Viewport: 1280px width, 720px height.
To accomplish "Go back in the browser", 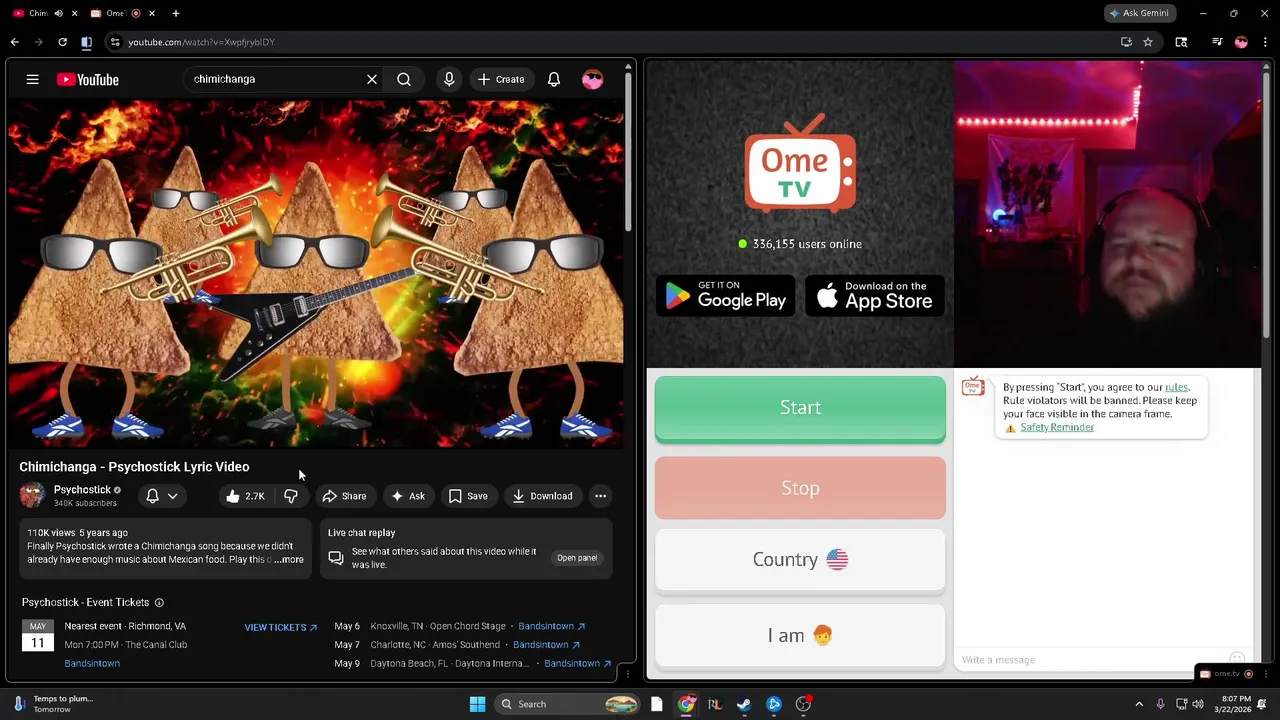I will click(x=14, y=42).
